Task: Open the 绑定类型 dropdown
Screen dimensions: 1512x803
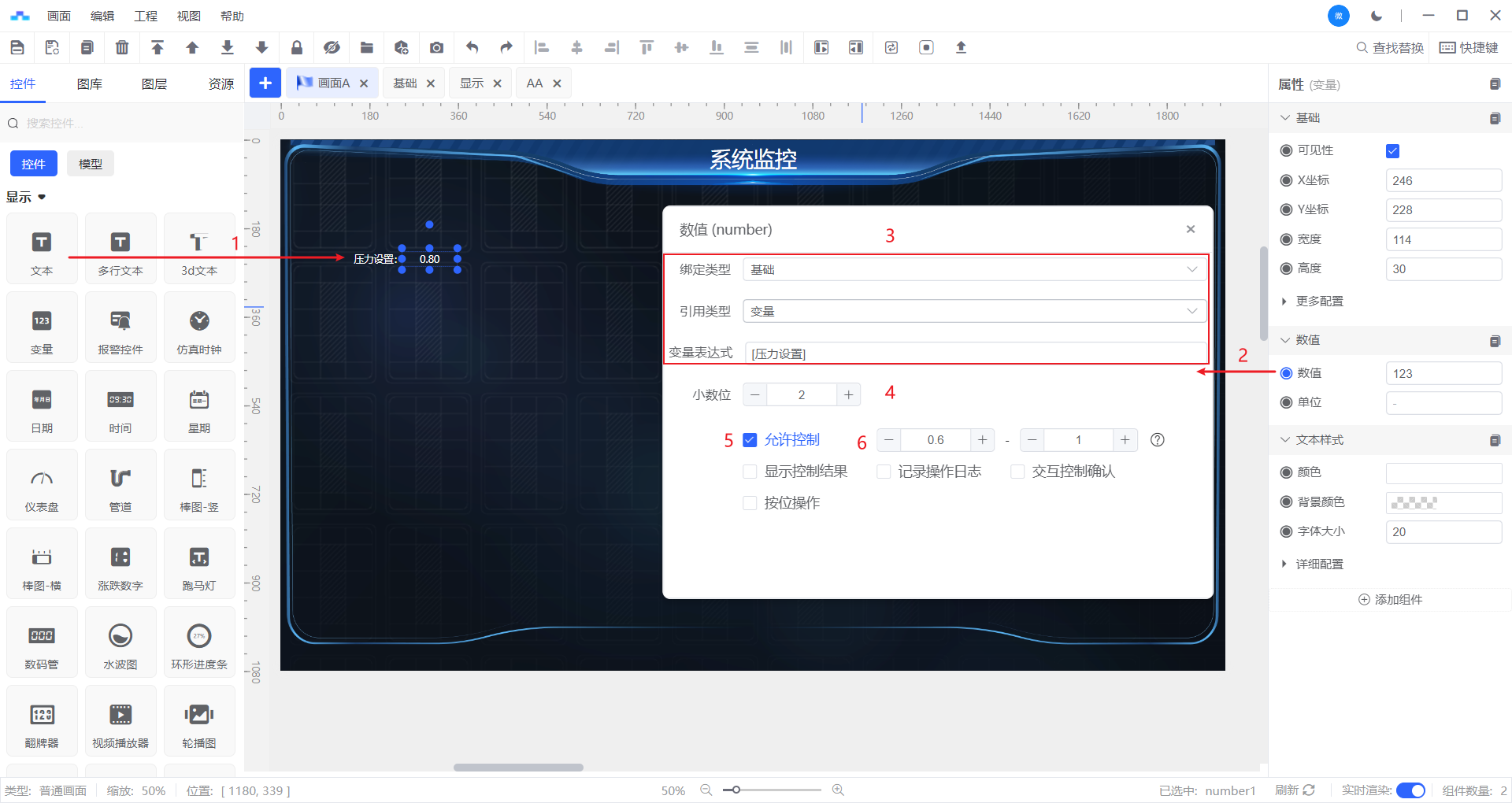Action: tap(973, 270)
